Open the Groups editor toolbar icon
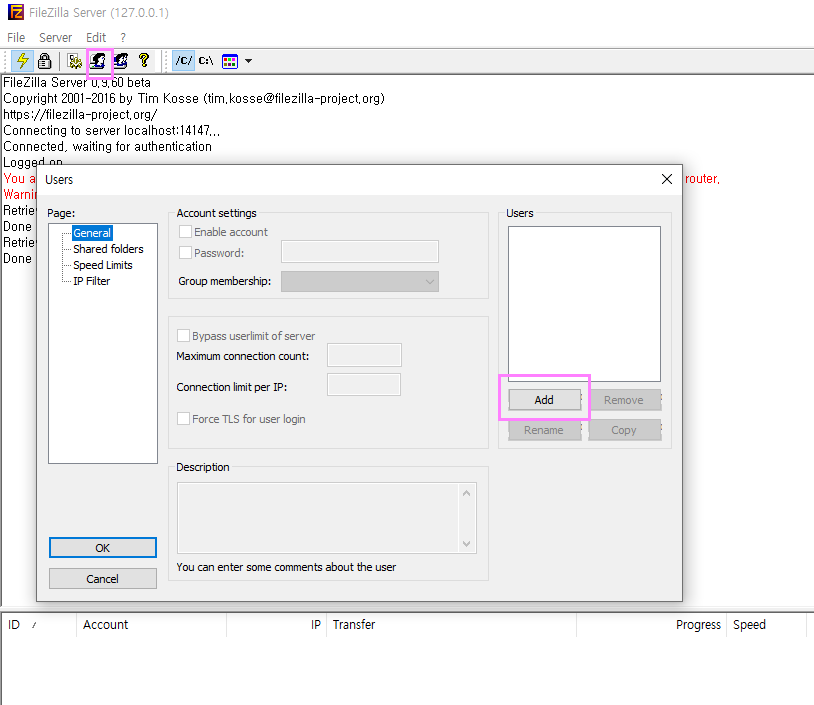The image size is (814, 705). (x=121, y=61)
